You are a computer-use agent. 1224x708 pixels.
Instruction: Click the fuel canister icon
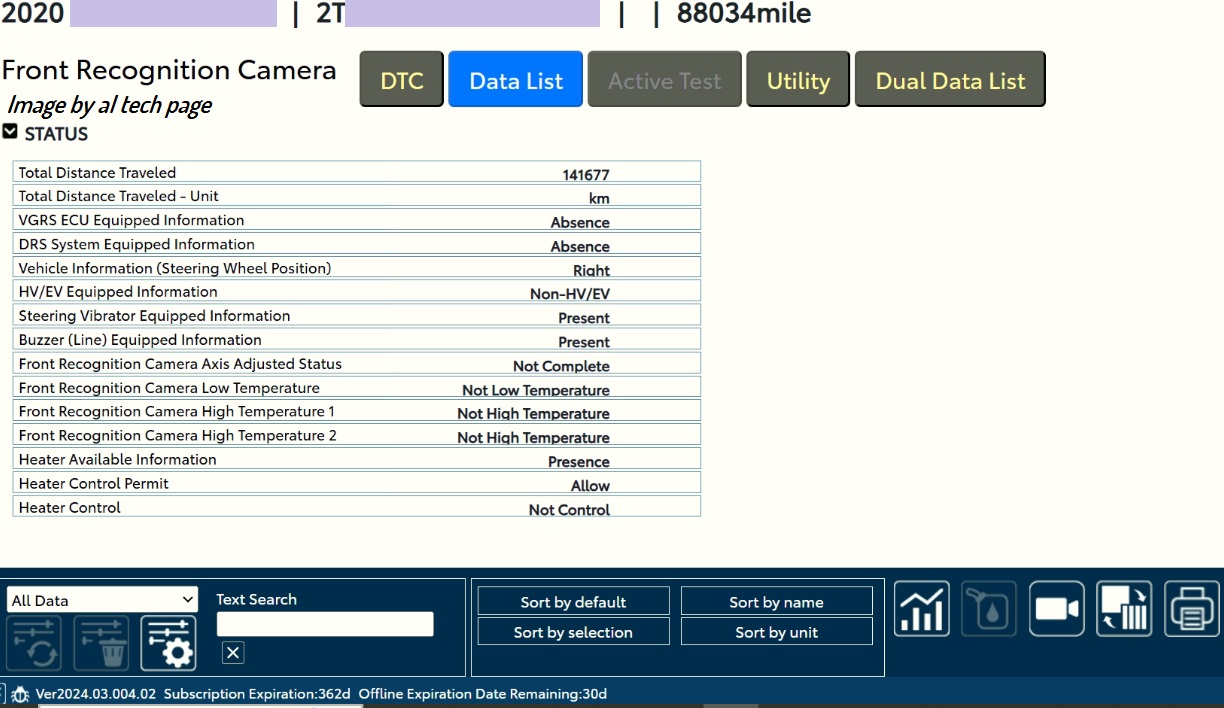click(x=989, y=609)
